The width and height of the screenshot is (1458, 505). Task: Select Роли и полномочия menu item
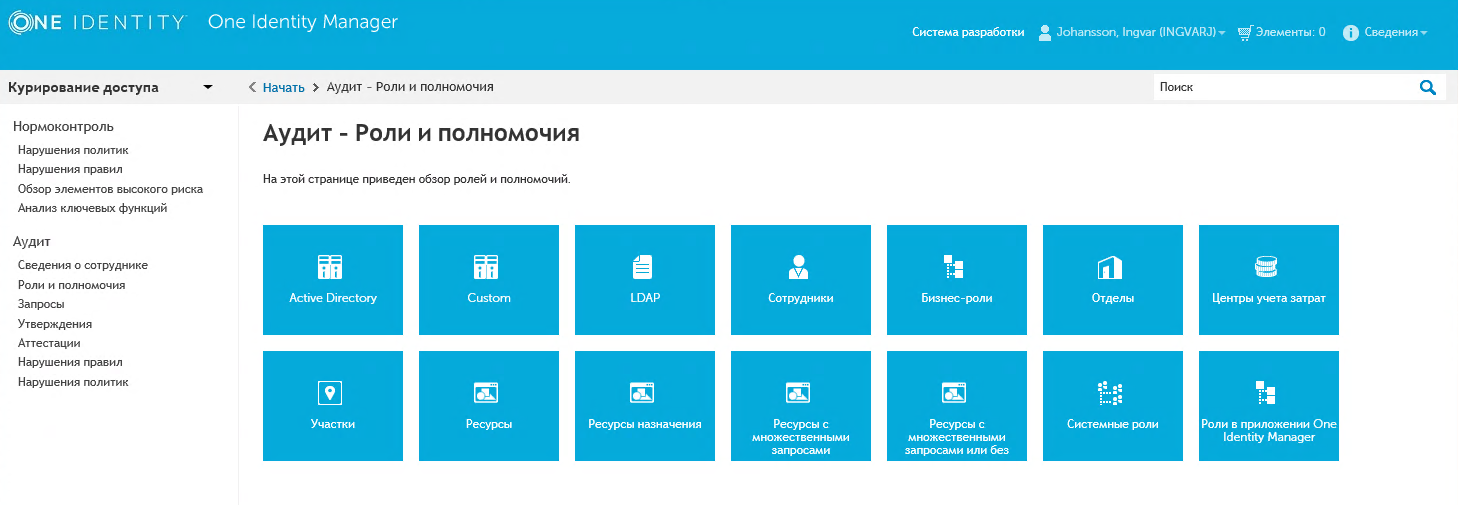tap(71, 285)
